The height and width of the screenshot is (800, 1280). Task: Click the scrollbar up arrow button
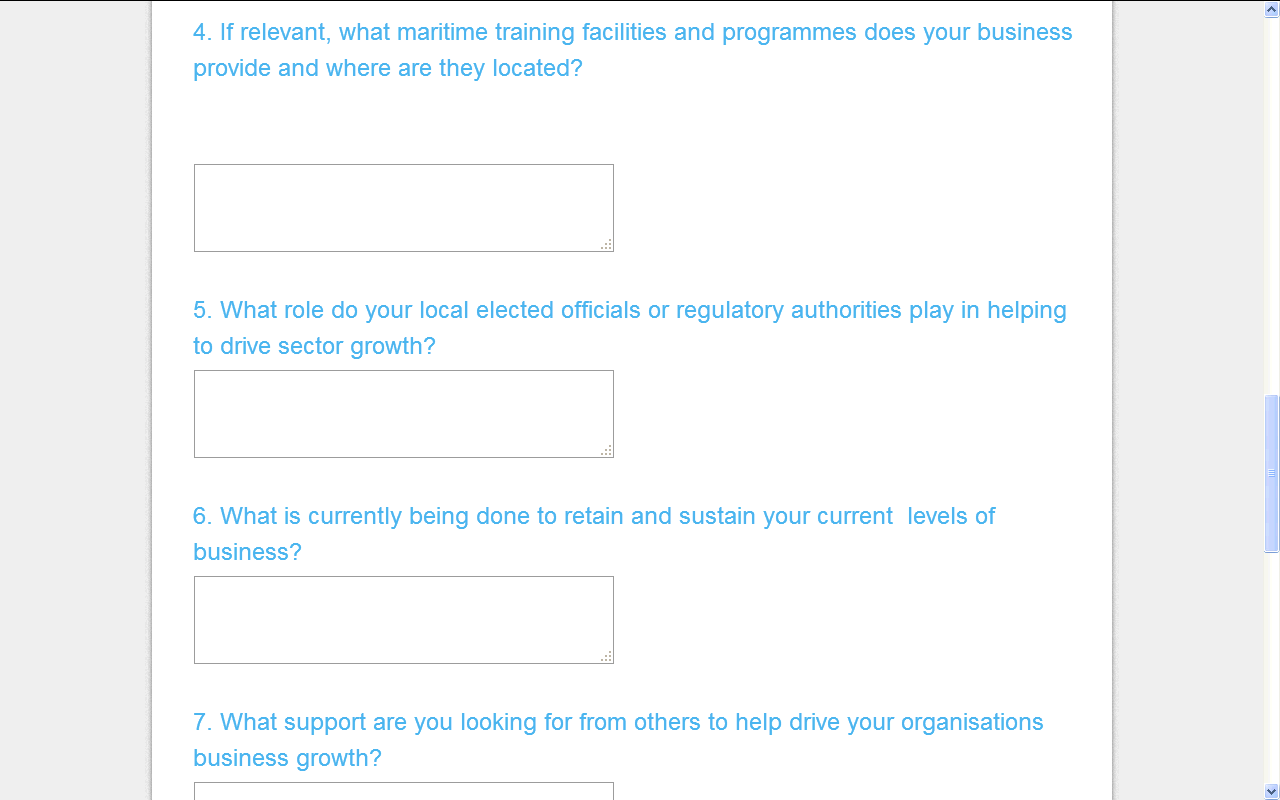(x=1271, y=9)
